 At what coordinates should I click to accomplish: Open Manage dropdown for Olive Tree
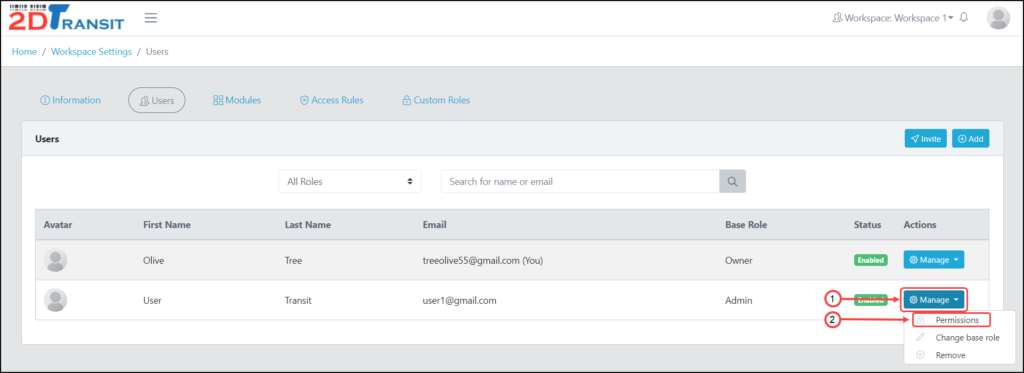click(934, 260)
